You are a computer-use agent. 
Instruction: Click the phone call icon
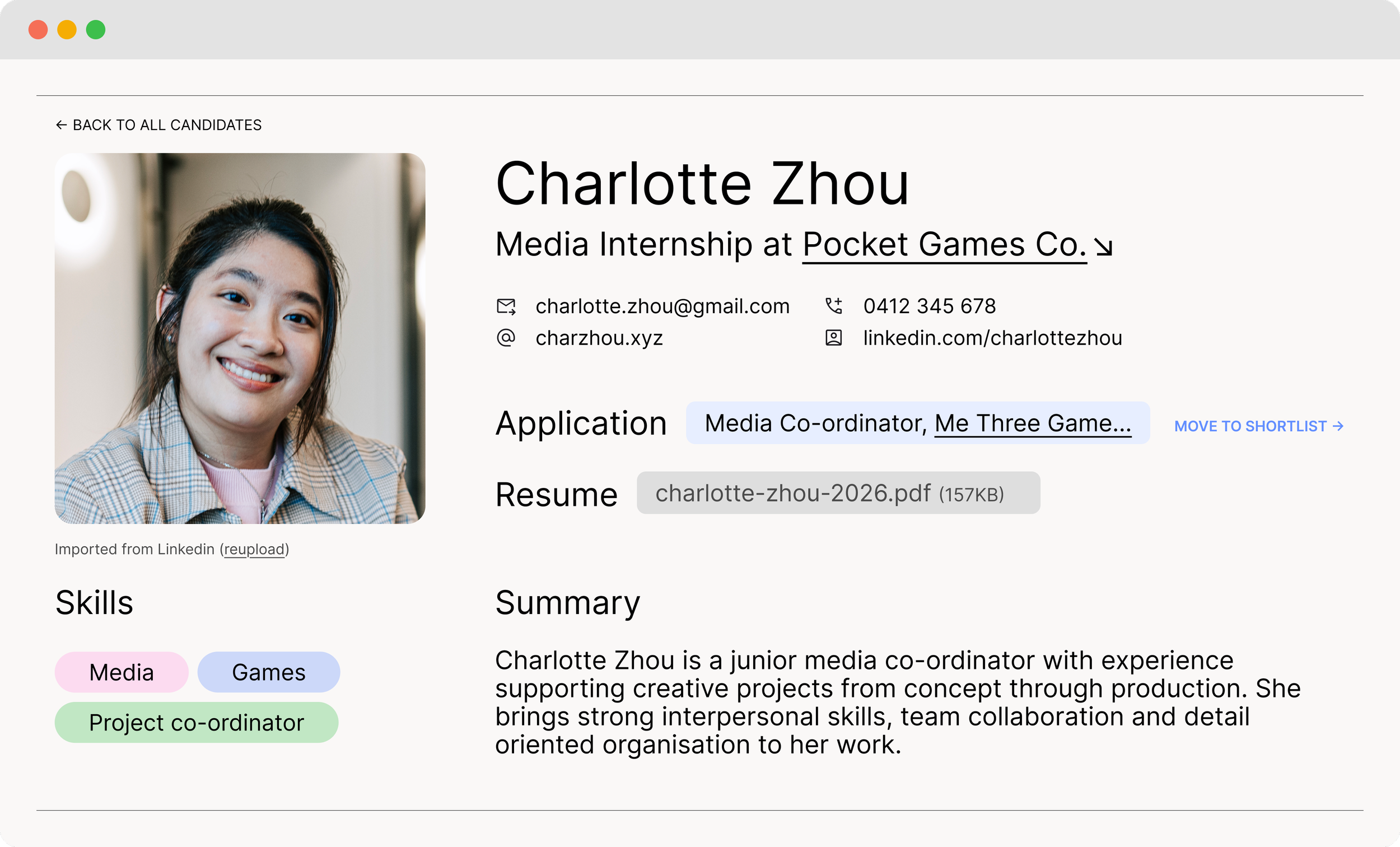click(833, 306)
